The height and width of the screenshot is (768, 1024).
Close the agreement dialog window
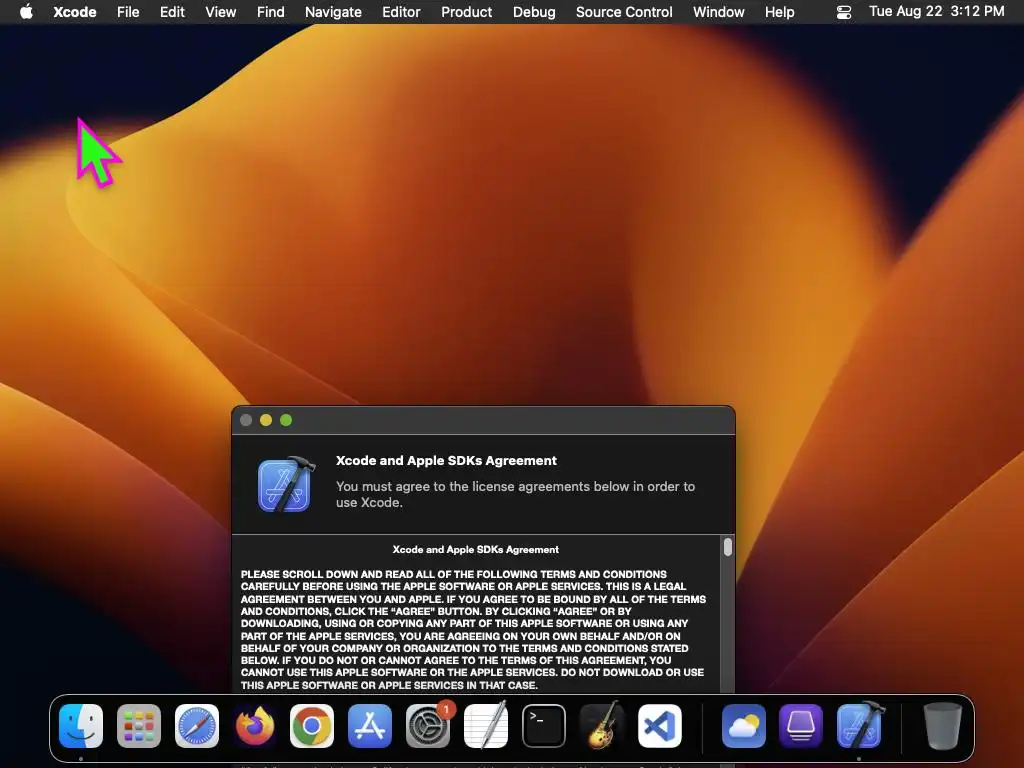246,420
